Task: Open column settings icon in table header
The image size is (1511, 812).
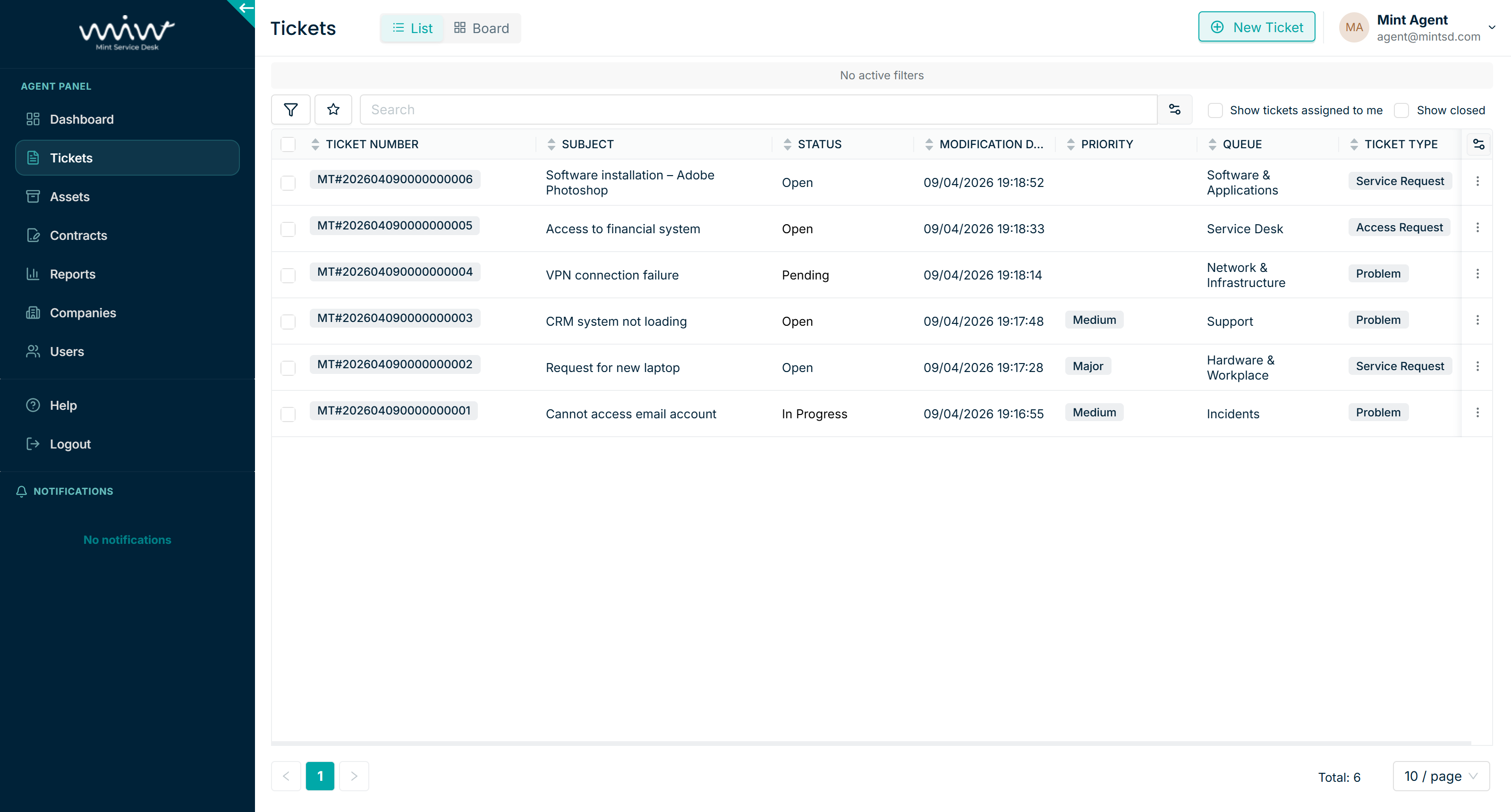Action: [1478, 144]
